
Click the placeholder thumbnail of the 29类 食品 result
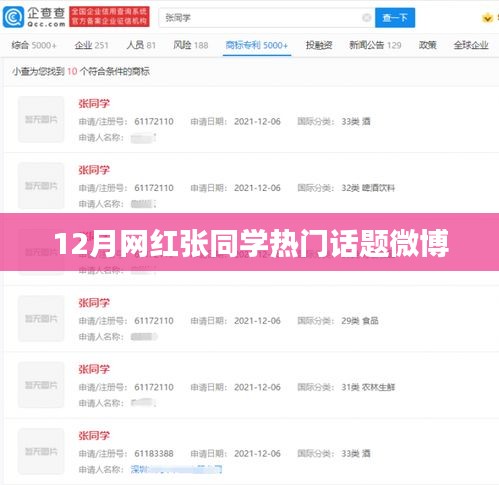click(41, 318)
